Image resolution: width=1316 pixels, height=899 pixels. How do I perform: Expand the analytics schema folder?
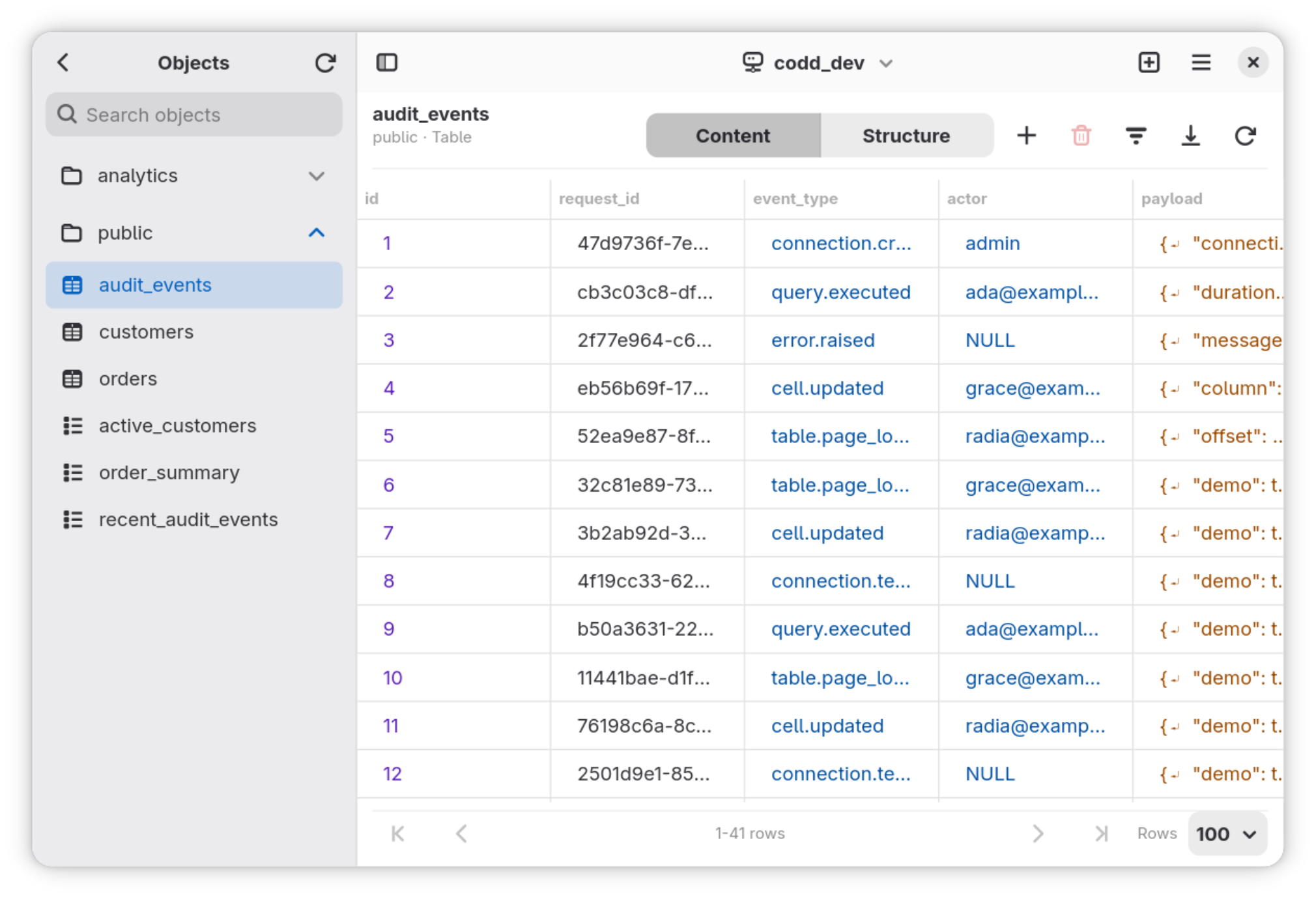tap(194, 176)
